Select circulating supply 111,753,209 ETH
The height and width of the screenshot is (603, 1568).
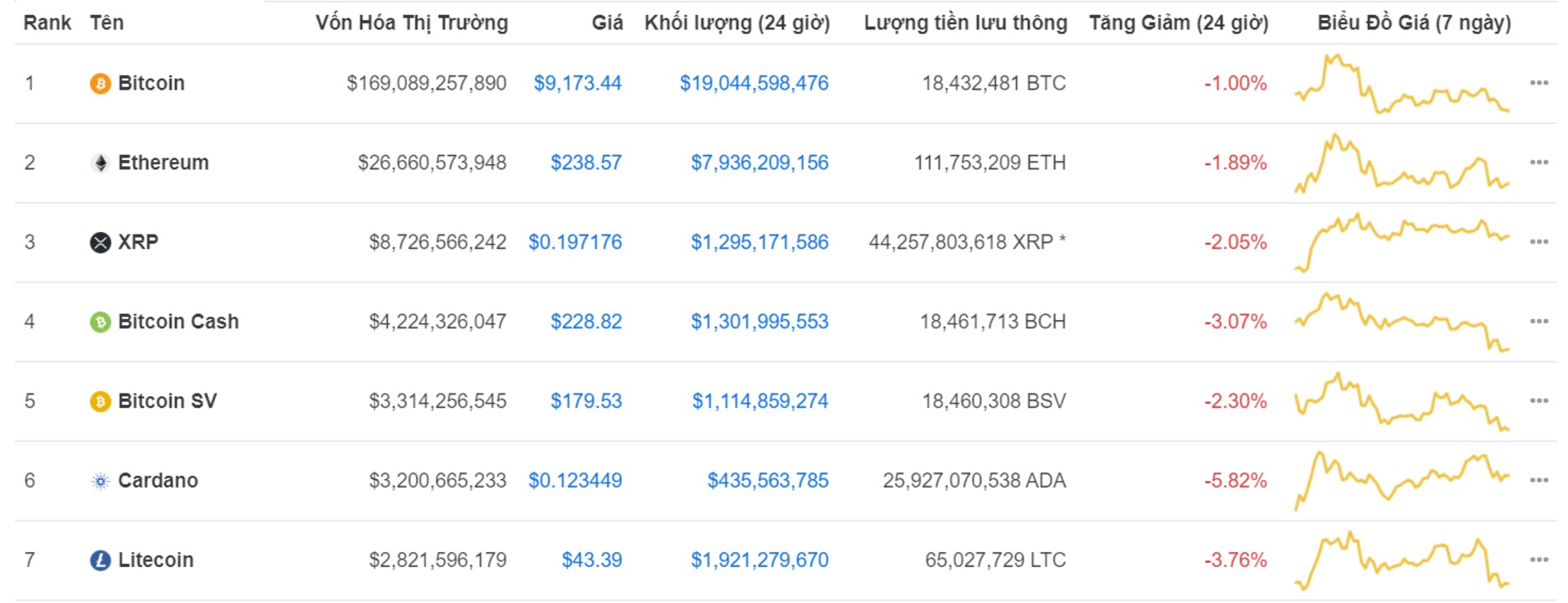coord(990,163)
